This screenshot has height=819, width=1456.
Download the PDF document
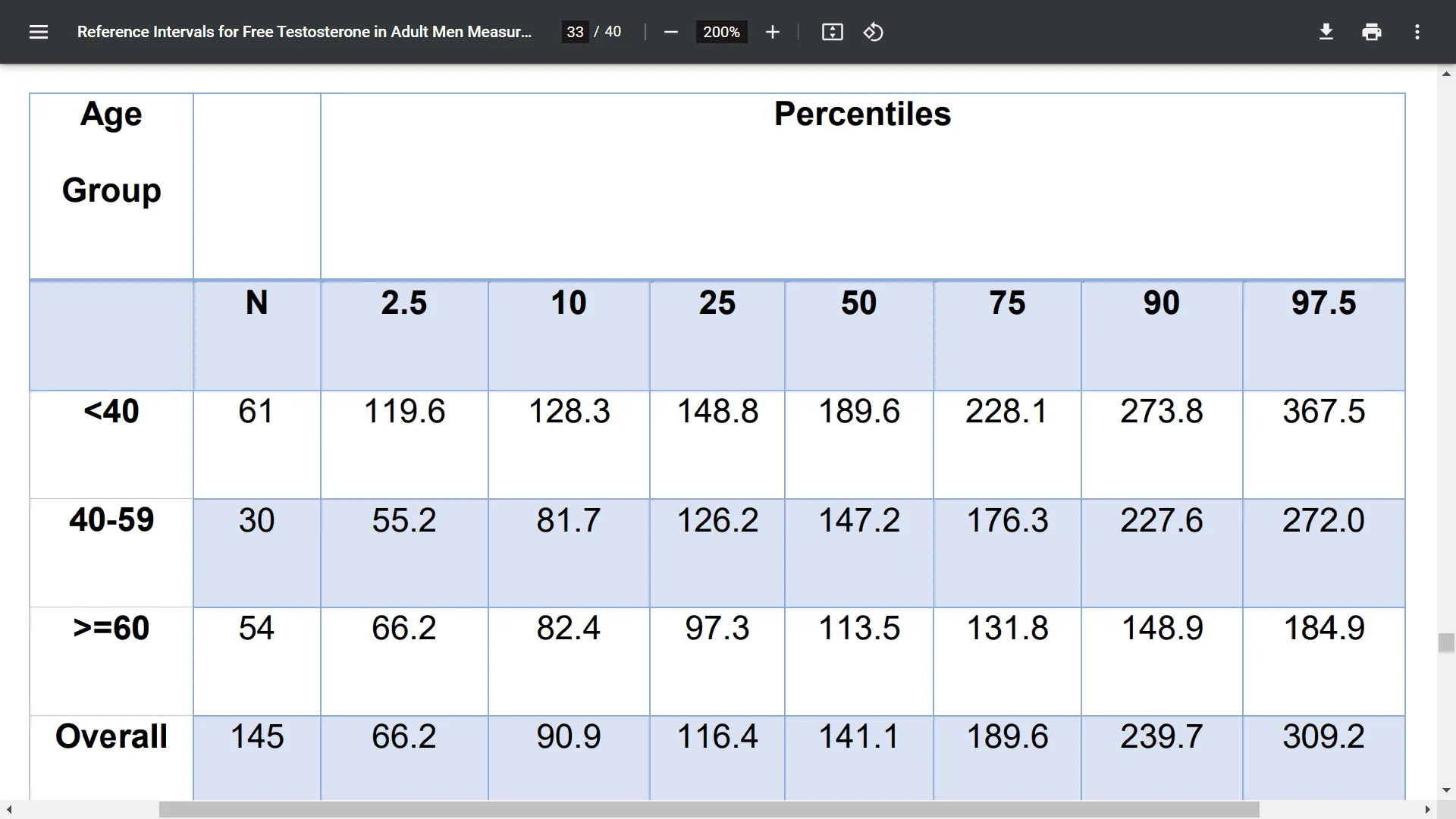1326,32
